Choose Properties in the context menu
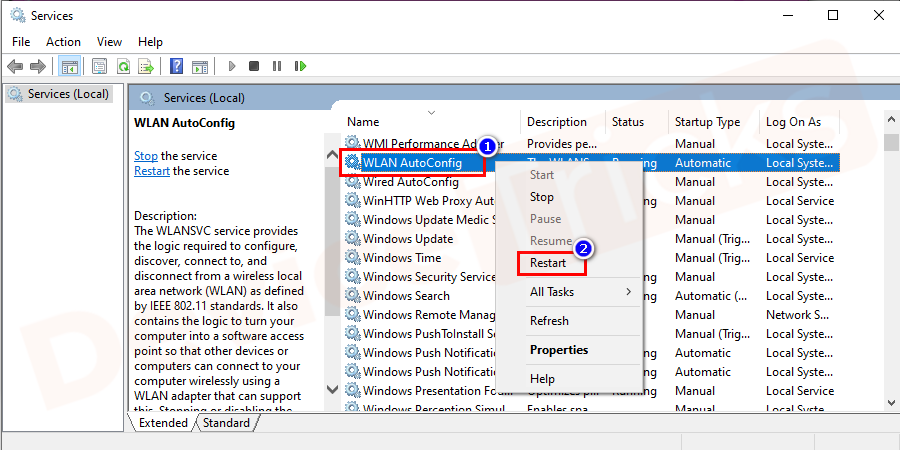This screenshot has height=450, width=900. coord(568,350)
